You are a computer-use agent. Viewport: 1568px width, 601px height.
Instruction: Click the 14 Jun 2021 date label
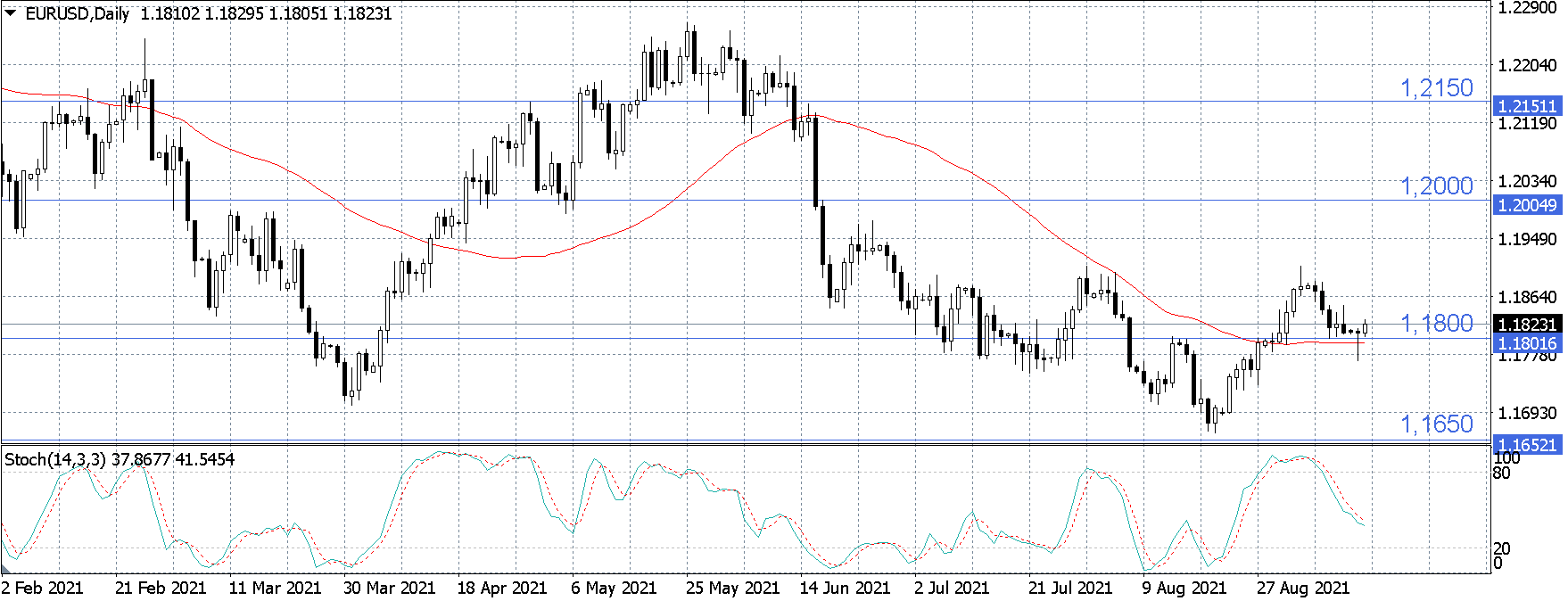[845, 588]
